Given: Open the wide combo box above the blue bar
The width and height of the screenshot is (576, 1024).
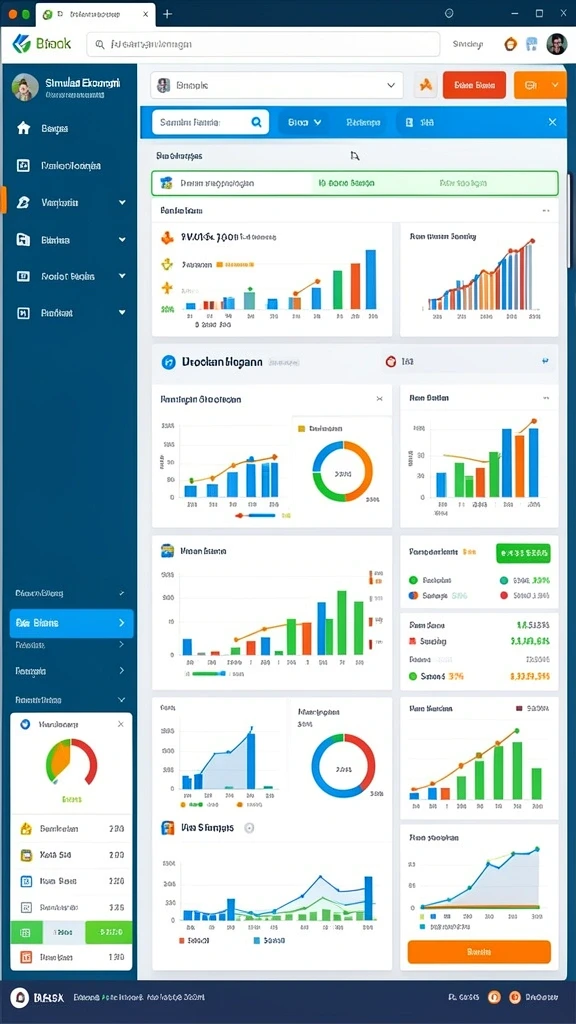Looking at the screenshot, I should click(x=277, y=85).
